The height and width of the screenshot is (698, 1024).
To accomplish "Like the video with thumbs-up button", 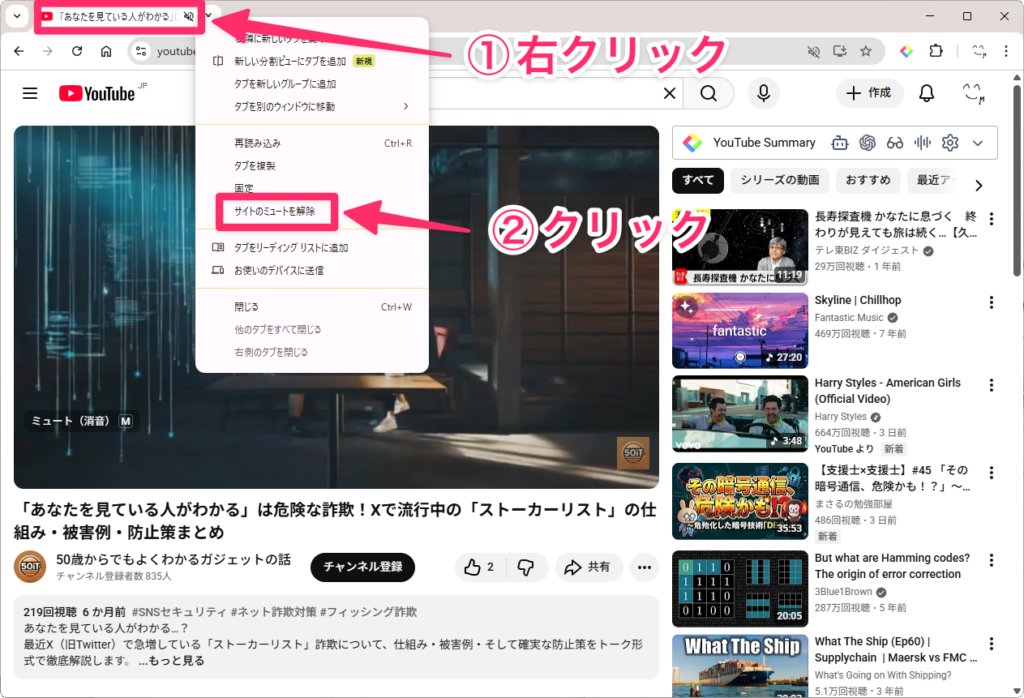I will (x=480, y=567).
